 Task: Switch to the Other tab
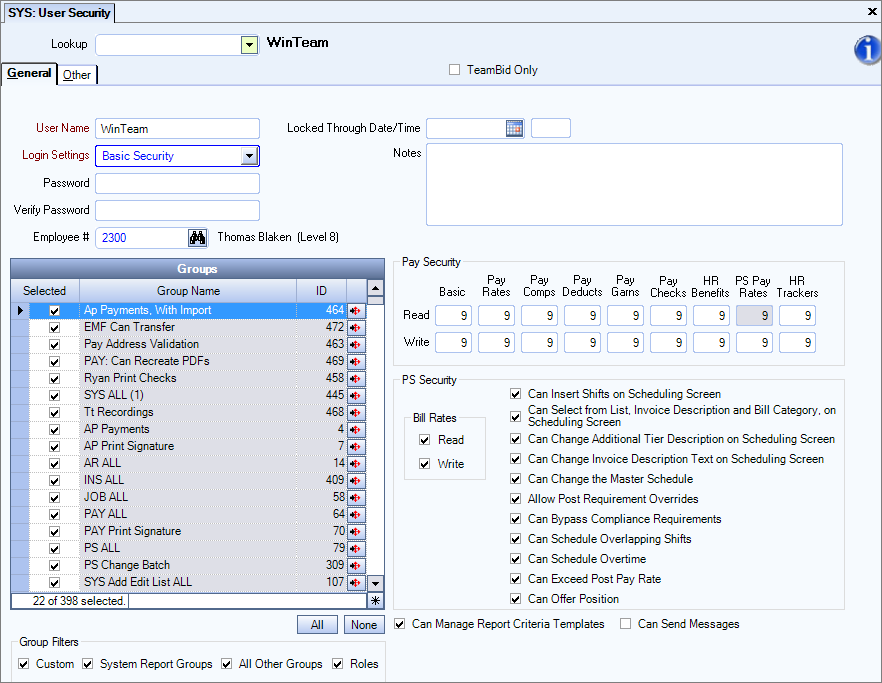76,74
